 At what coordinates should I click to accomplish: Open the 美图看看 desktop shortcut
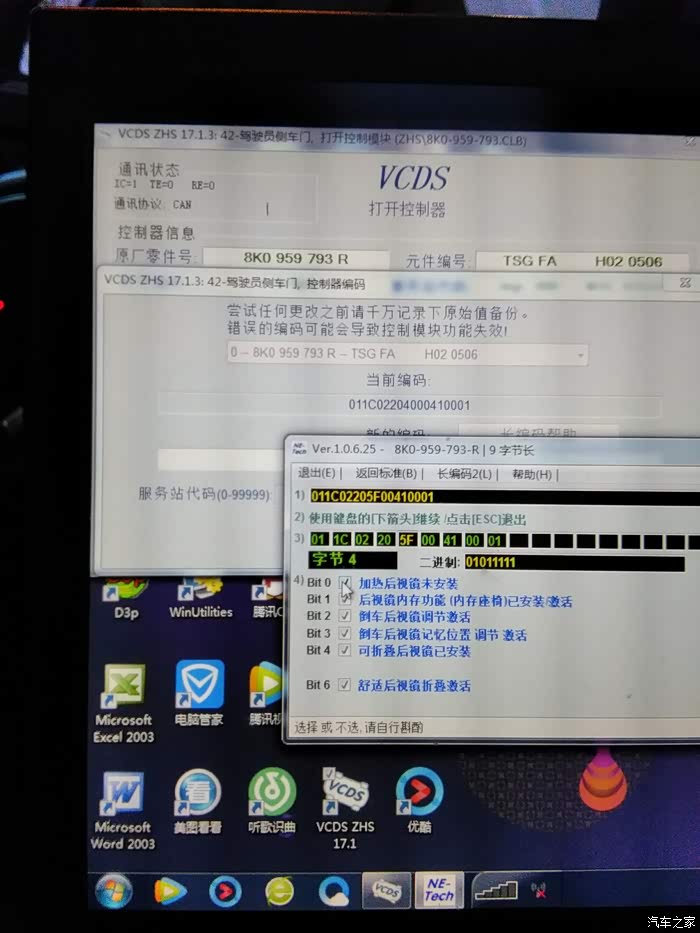(x=198, y=801)
